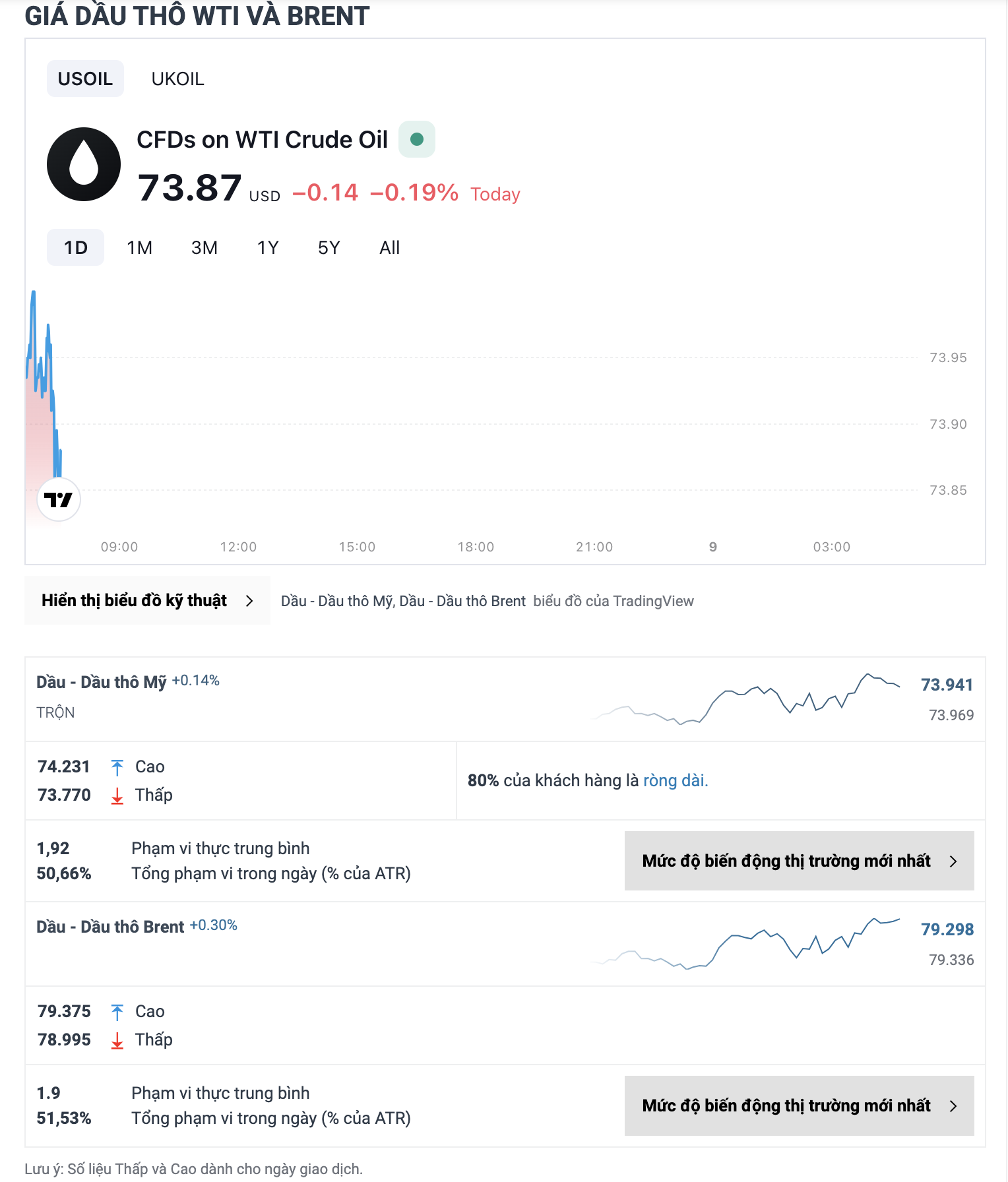Switch to the UKOIL tab
This screenshot has width=1008, height=1182.
(x=177, y=79)
